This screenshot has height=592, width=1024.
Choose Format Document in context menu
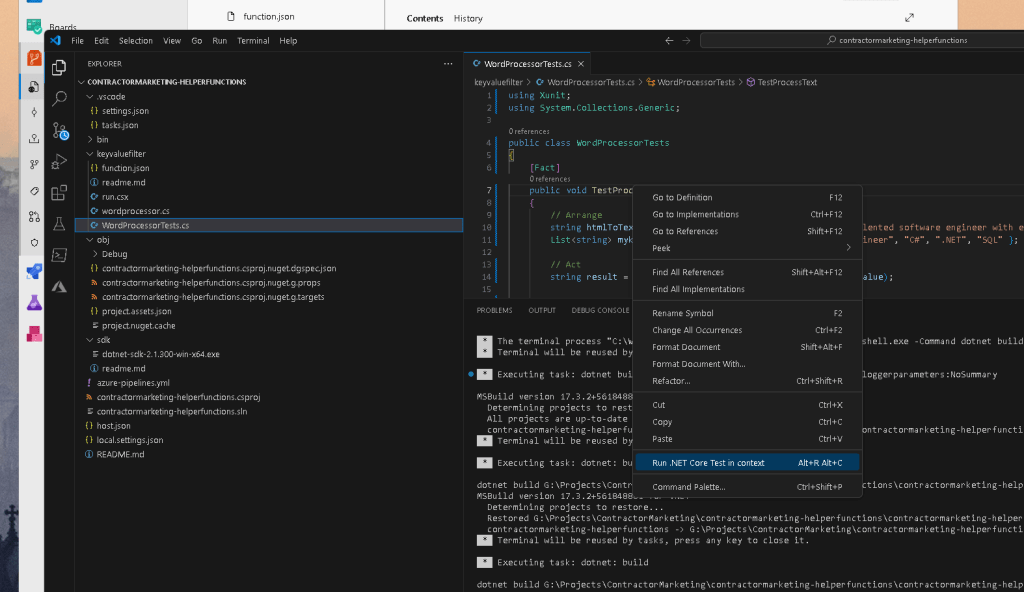pos(747,347)
